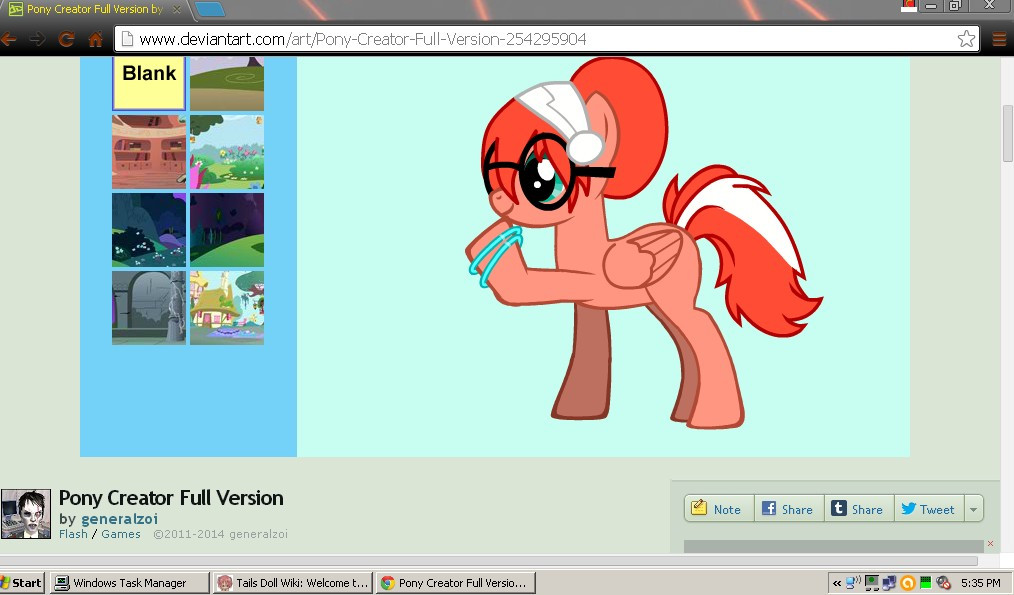This screenshot has width=1014, height=595.
Task: Click the browser Forward arrow
Action: tap(38, 39)
